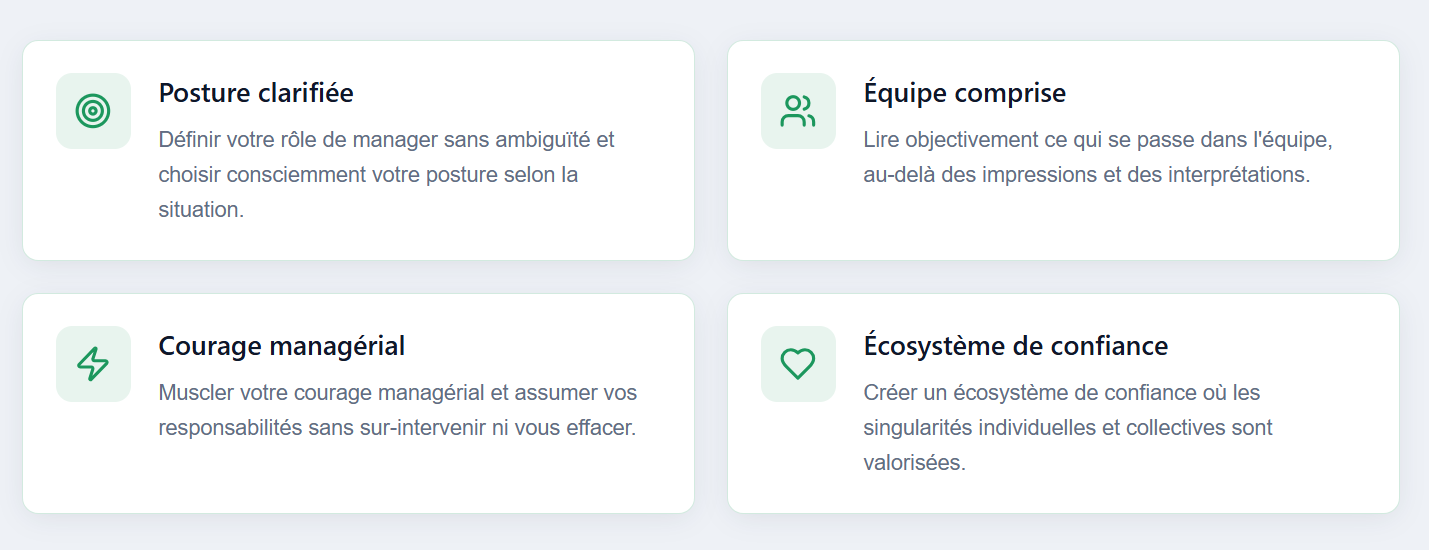Viewport: 1429px width, 550px height.
Task: Click the people icon beside Équipe comprise
Action: pyautogui.click(x=798, y=111)
